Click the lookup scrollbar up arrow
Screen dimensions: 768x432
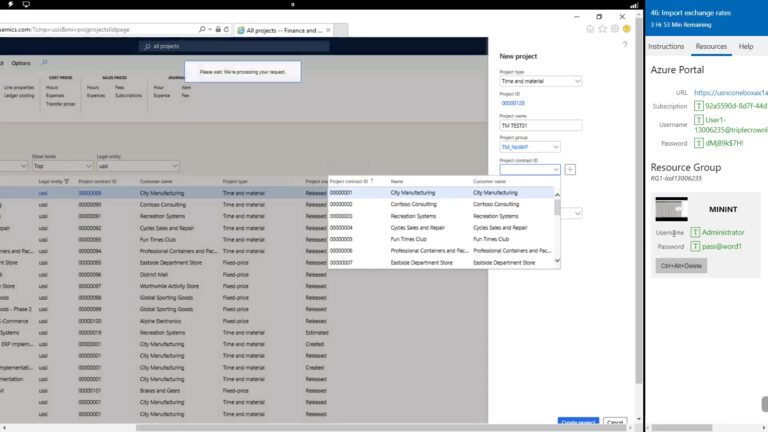click(x=557, y=195)
